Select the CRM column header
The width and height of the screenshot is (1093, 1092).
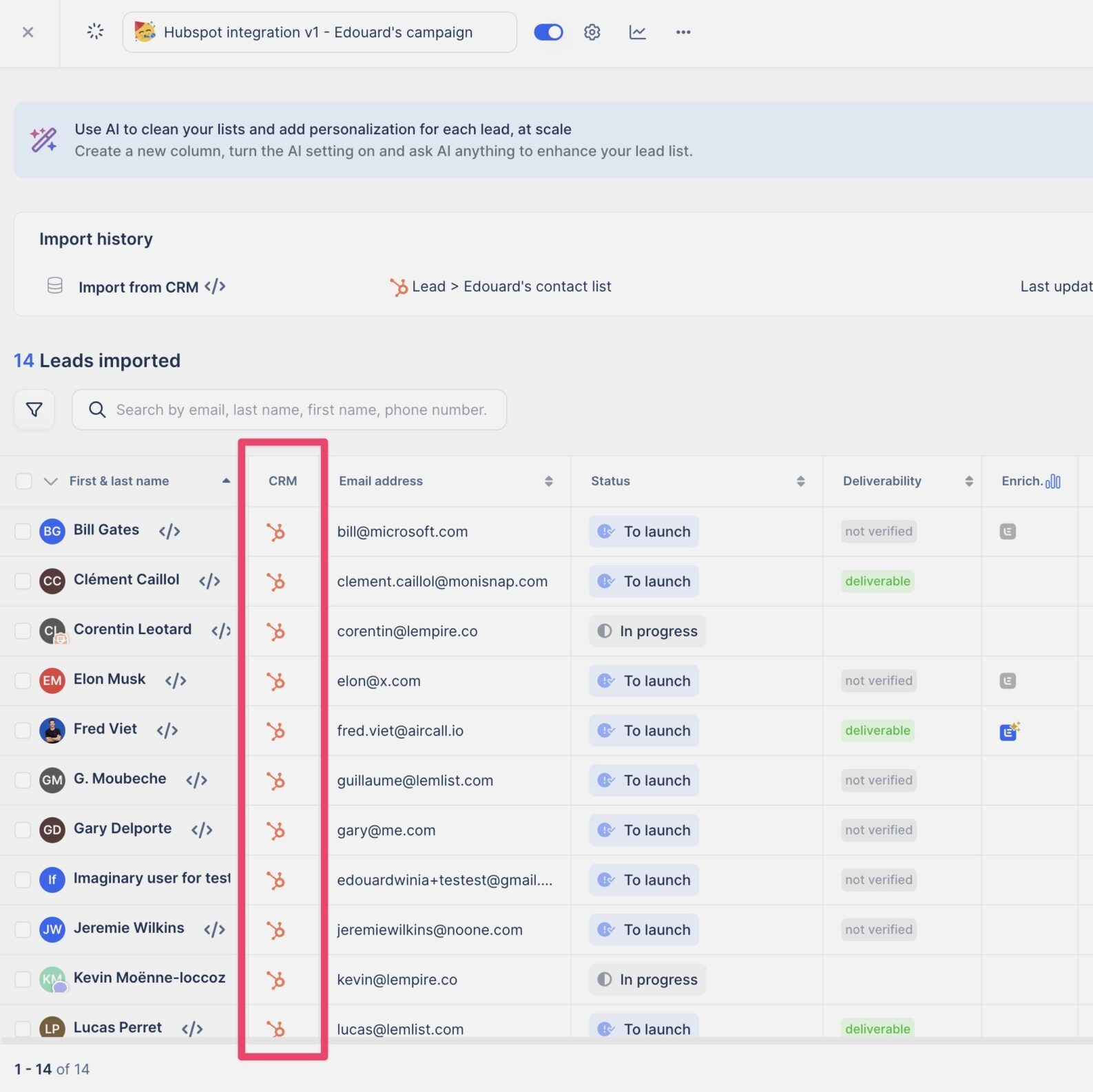pos(283,481)
